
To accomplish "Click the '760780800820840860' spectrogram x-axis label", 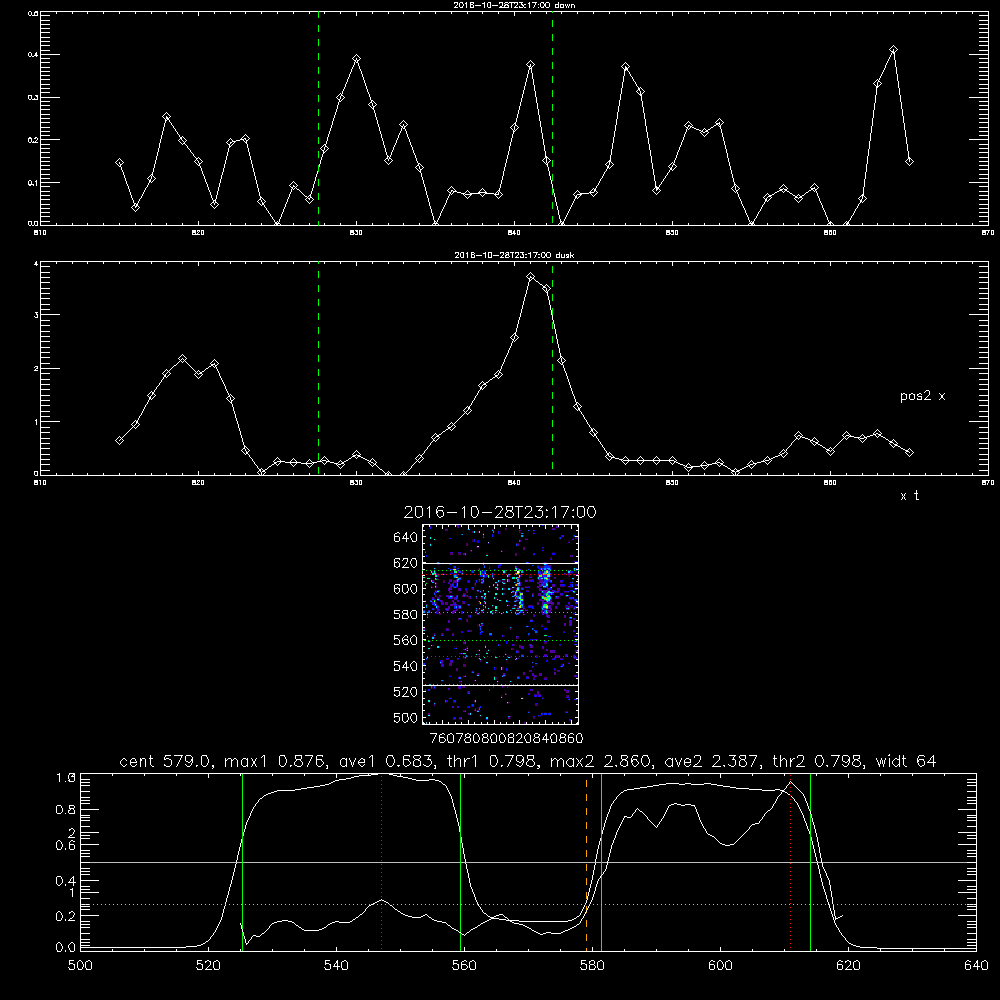I will tap(506, 739).
